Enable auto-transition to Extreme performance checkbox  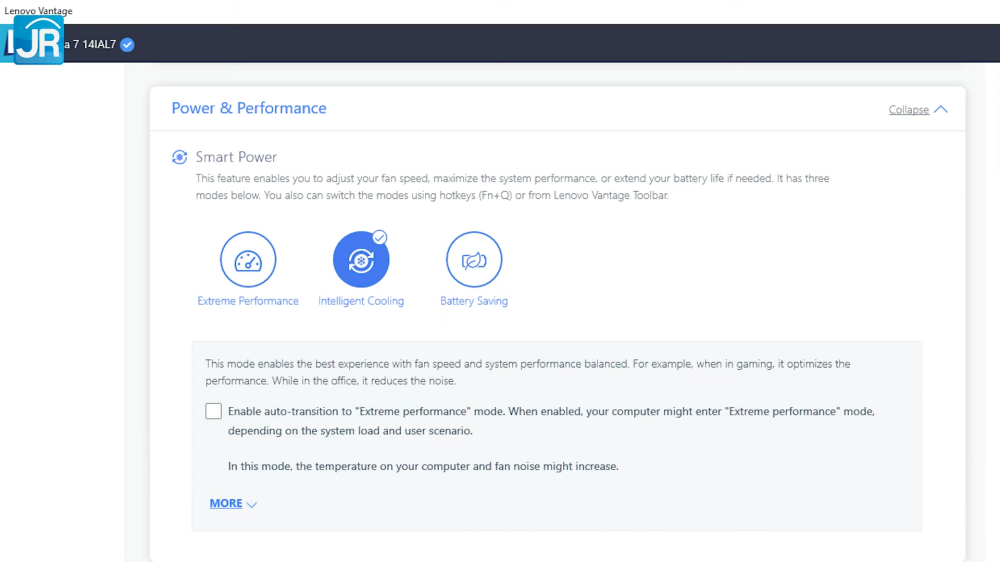point(214,411)
